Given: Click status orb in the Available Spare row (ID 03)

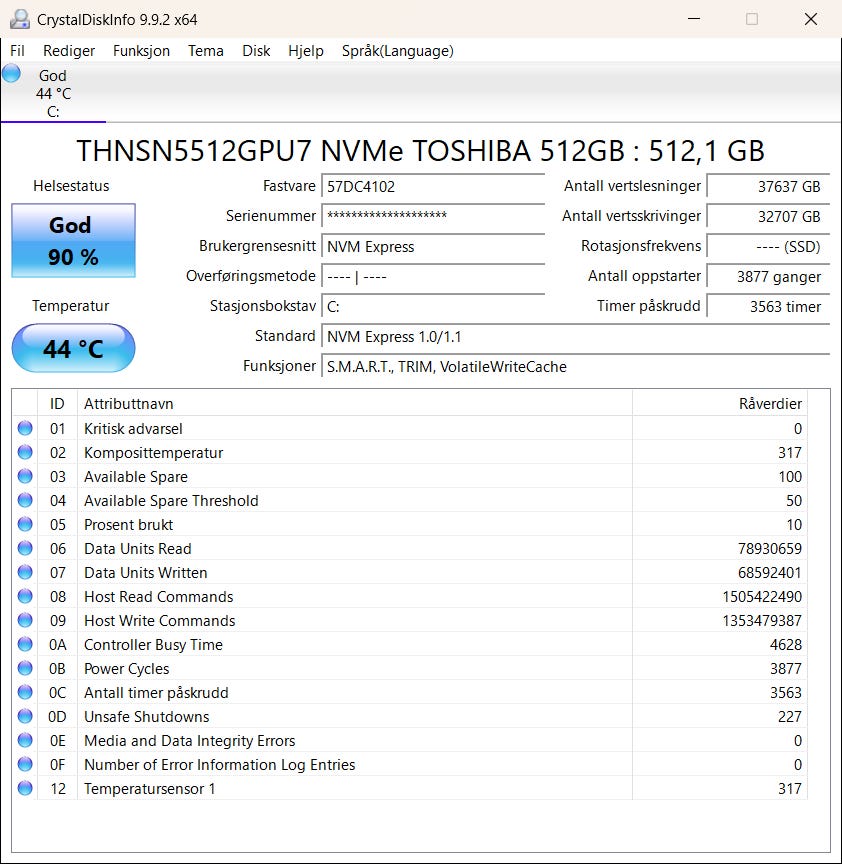Looking at the screenshot, I should point(25,476).
